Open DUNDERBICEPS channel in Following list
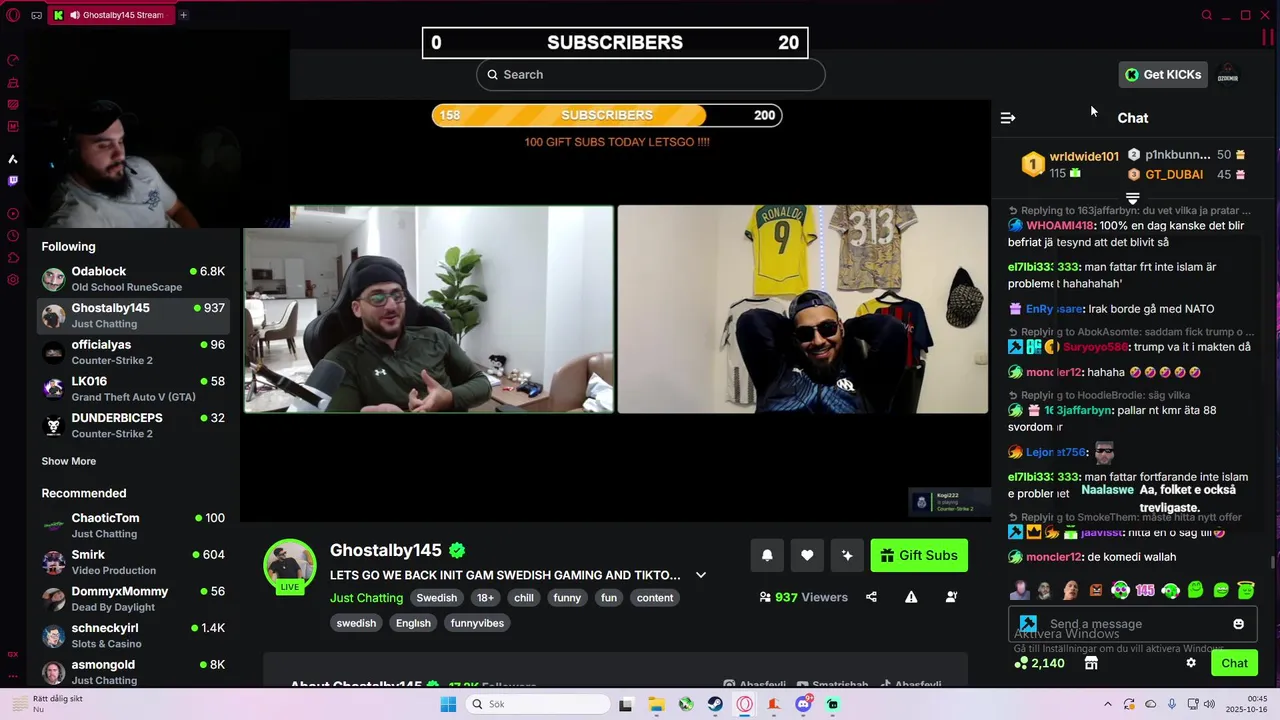 pos(134,426)
